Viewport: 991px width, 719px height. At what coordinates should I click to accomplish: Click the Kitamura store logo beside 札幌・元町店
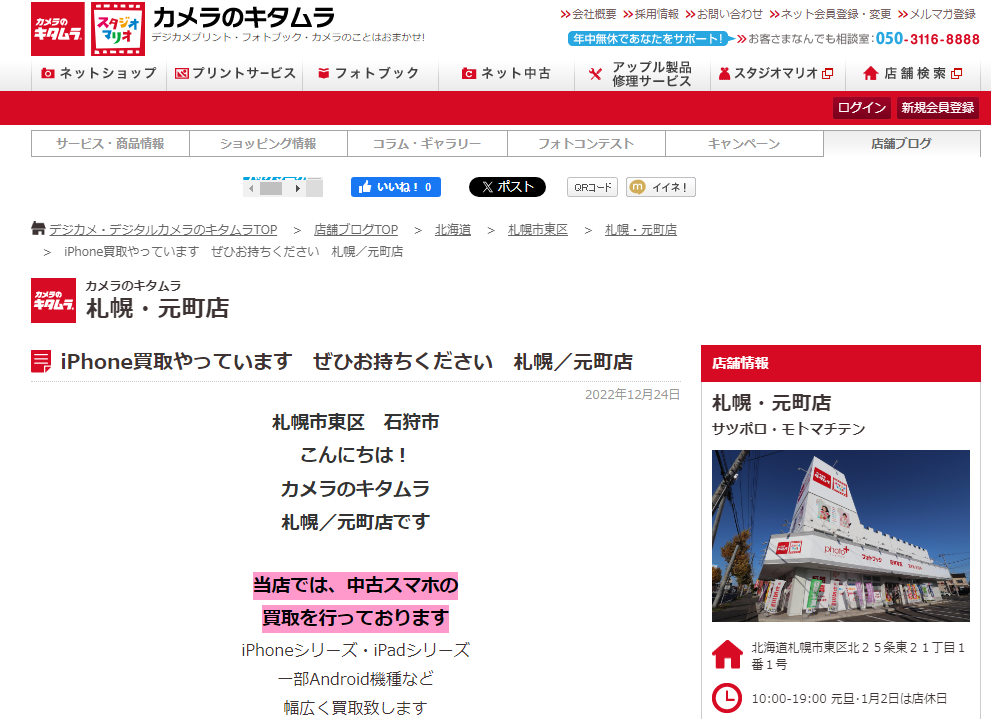53,301
